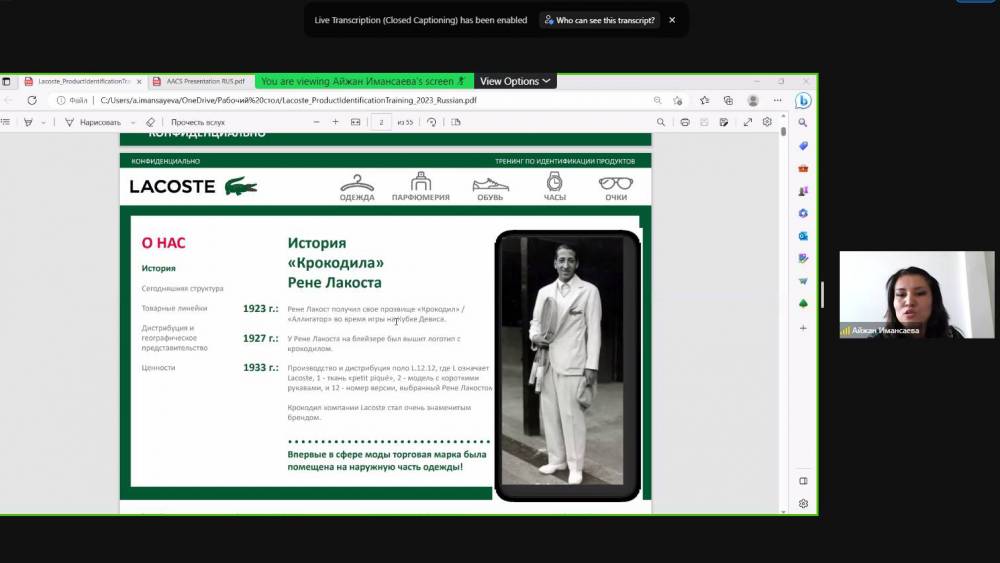
Task: Select the ЧАСЫ watches category icon
Action: coord(554,186)
